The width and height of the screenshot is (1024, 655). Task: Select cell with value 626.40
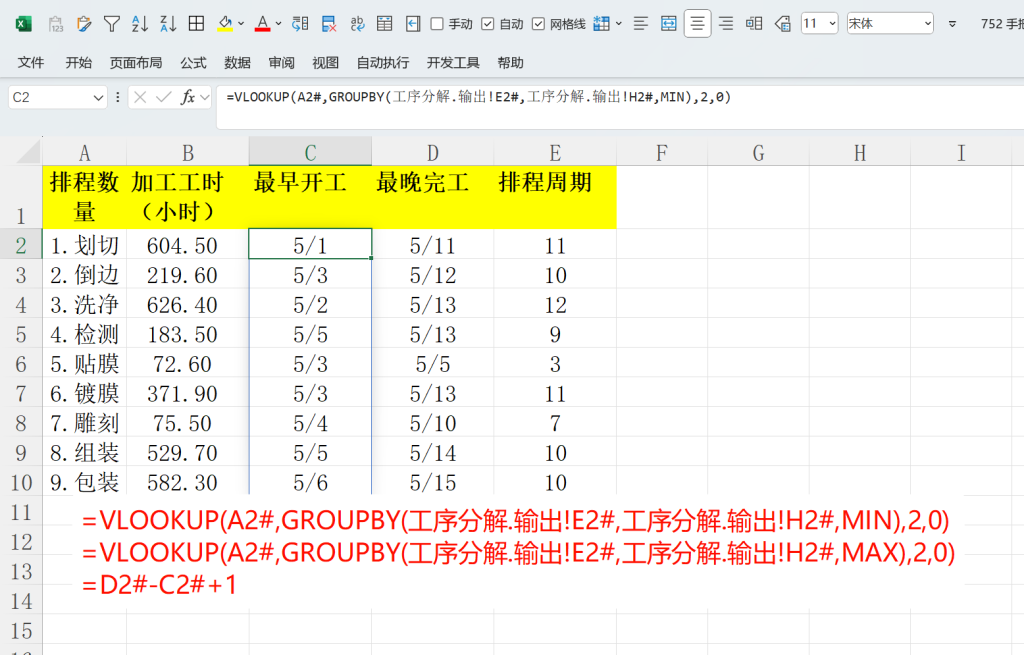tap(187, 304)
